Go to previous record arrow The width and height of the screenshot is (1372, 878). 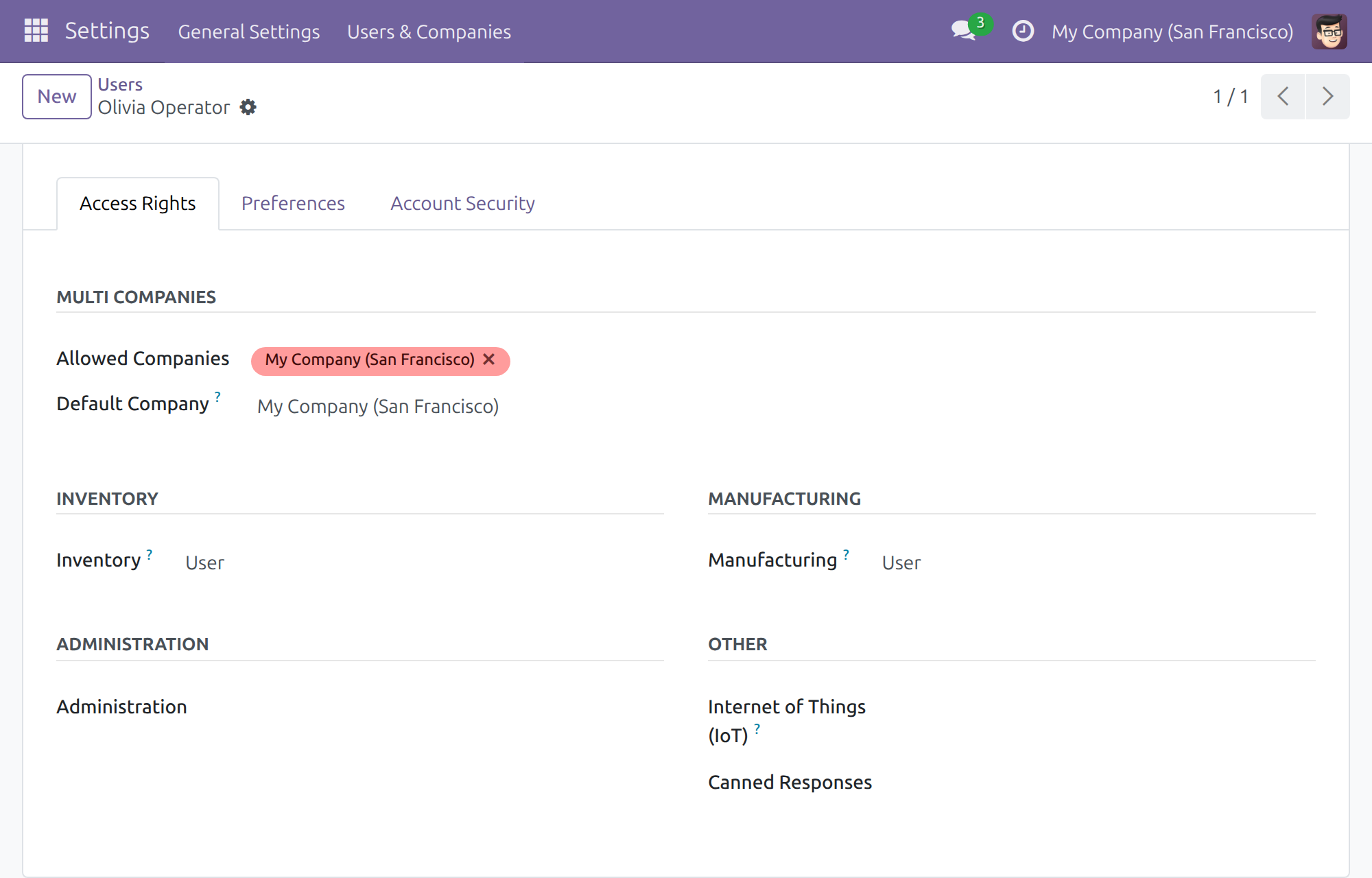pyautogui.click(x=1283, y=97)
